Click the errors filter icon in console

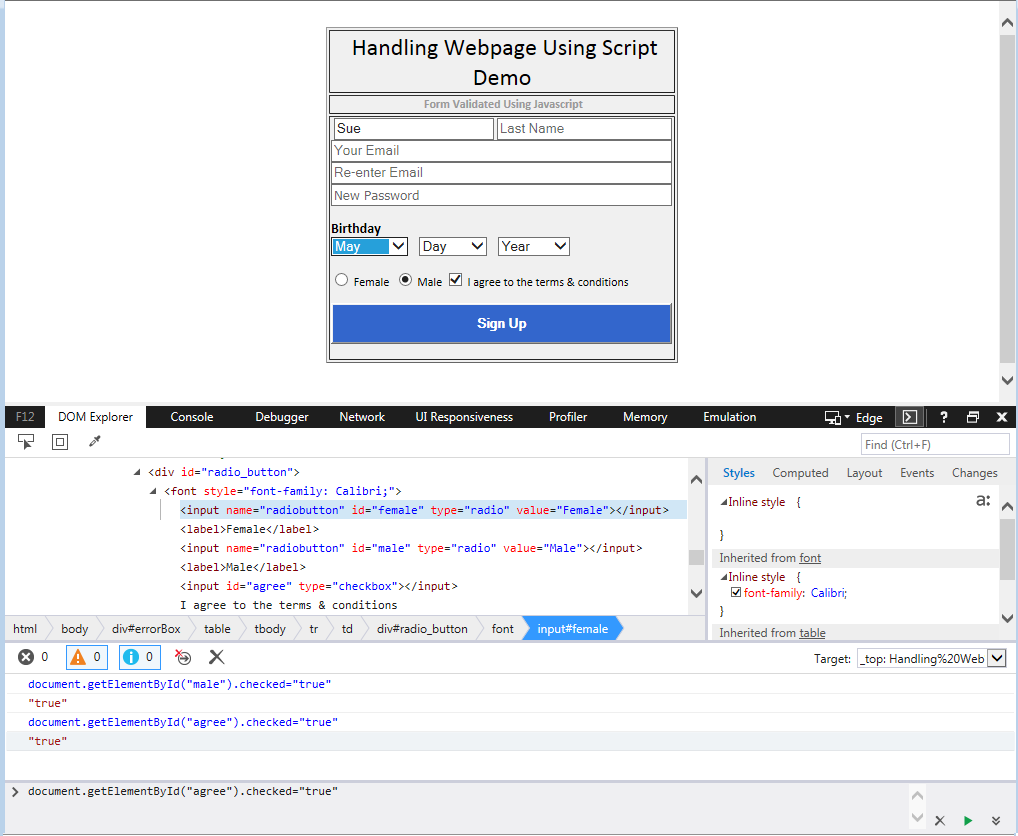tap(26, 658)
